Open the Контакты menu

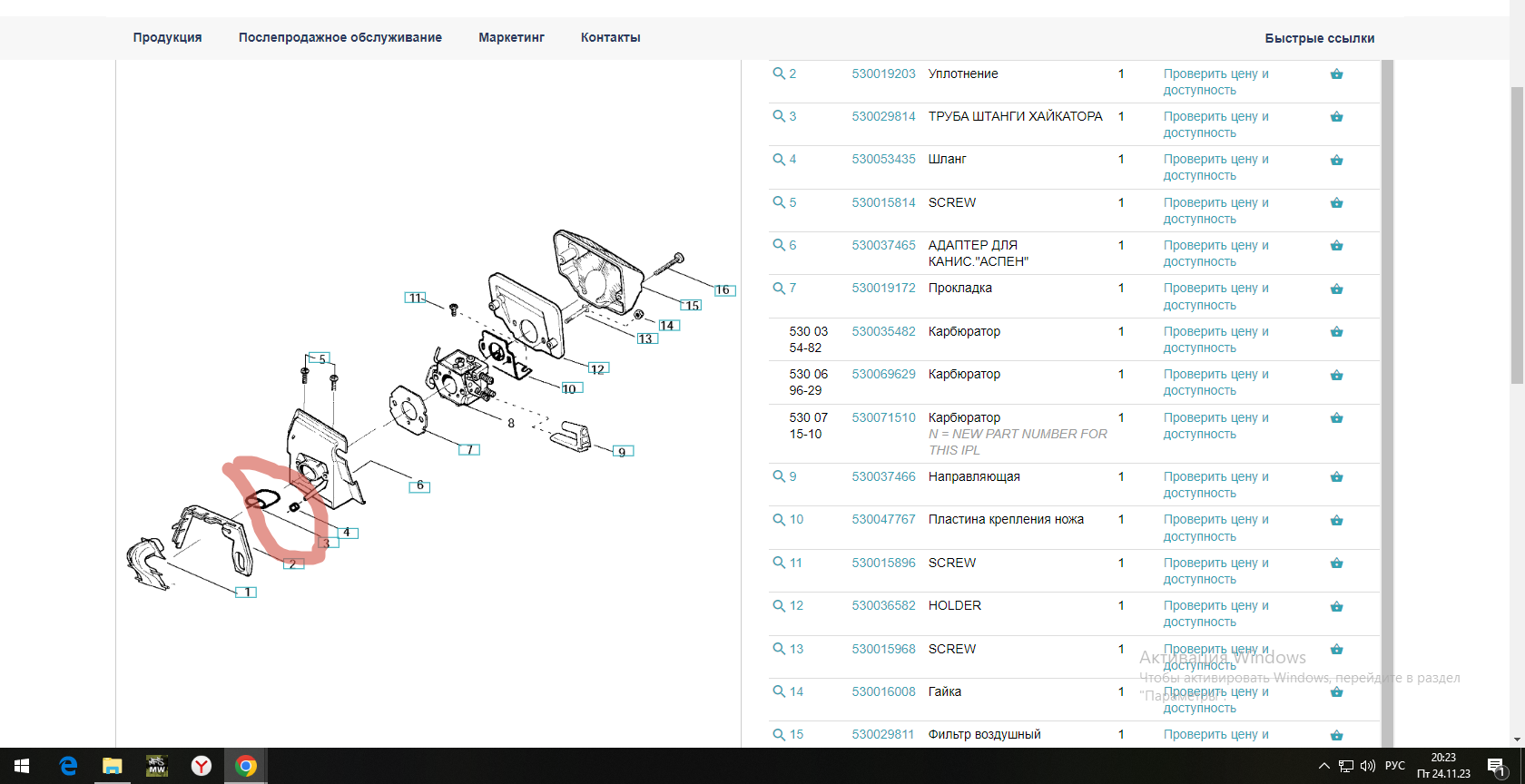[x=610, y=37]
